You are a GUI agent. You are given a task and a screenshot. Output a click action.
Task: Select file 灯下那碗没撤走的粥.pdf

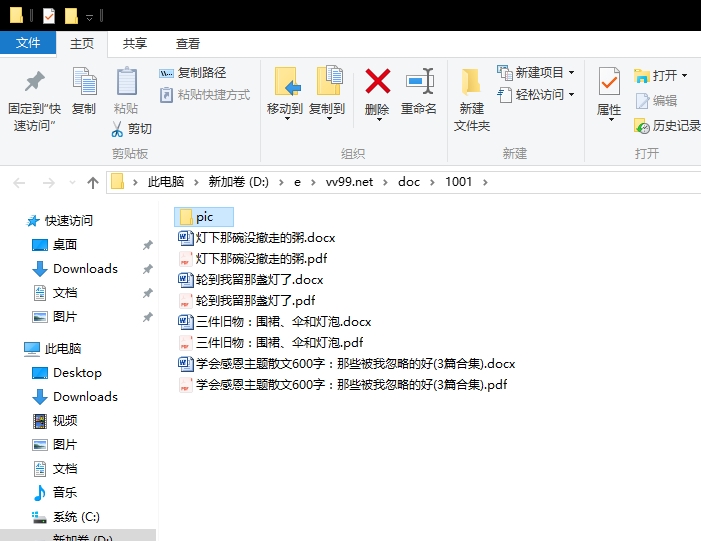click(x=253, y=258)
